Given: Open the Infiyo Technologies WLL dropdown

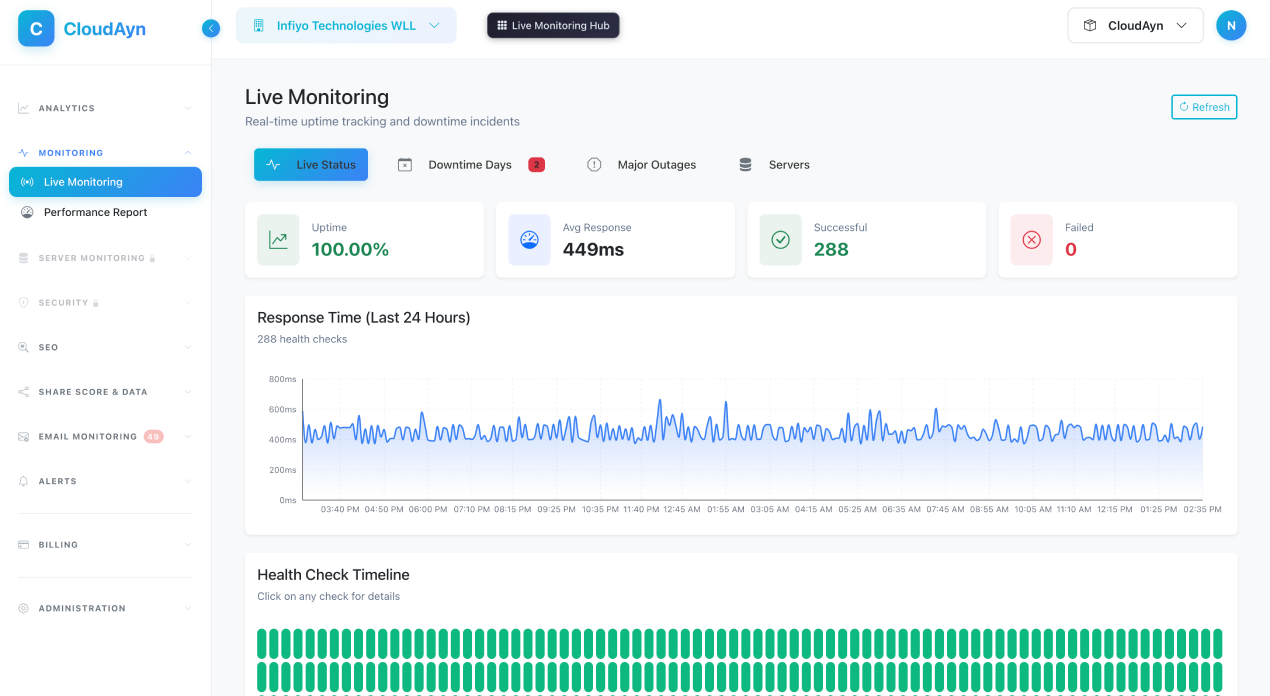Looking at the screenshot, I should coord(346,26).
